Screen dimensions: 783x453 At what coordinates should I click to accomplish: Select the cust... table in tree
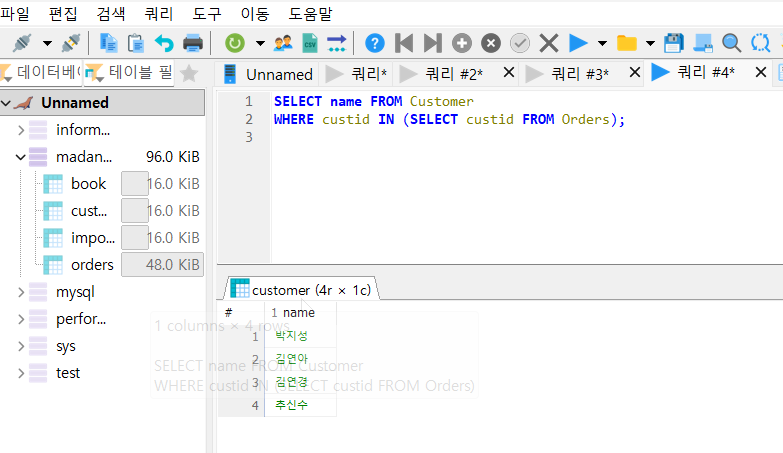pos(89,211)
